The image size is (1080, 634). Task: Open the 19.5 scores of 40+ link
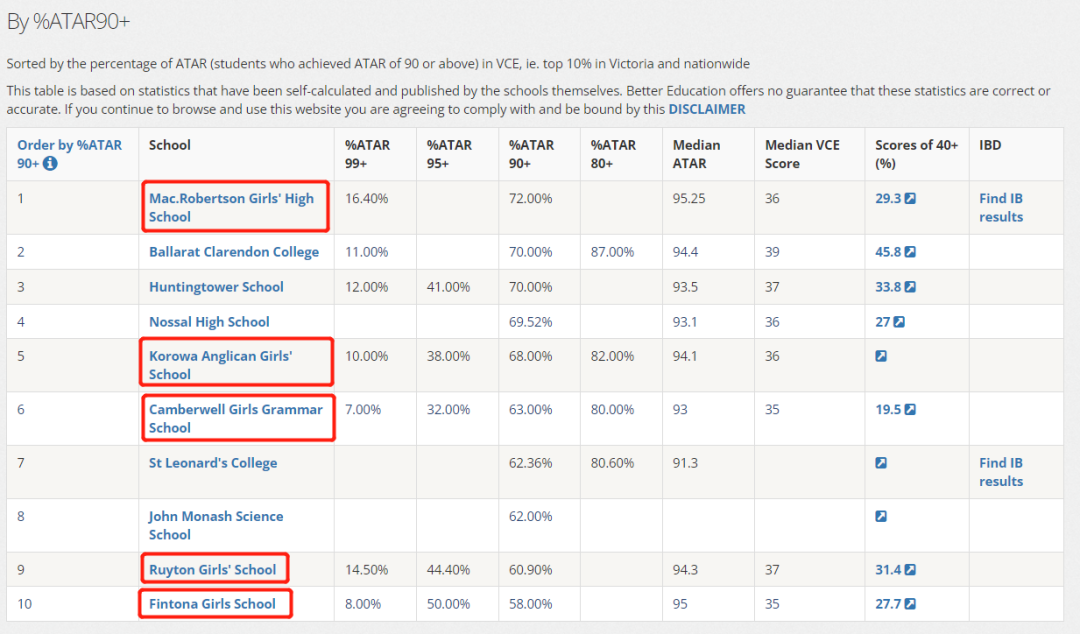(x=888, y=409)
